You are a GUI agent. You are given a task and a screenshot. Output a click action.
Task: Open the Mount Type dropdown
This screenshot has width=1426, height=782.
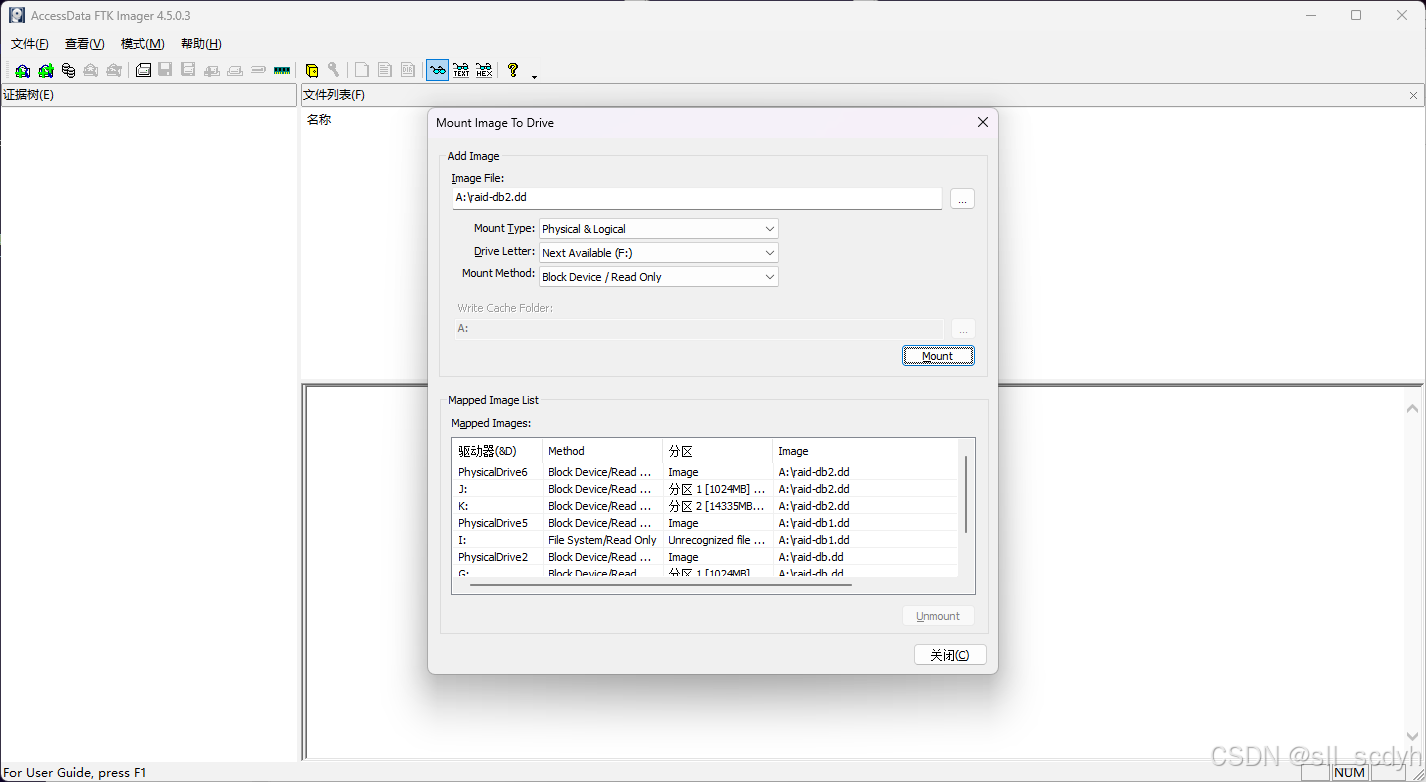[658, 229]
